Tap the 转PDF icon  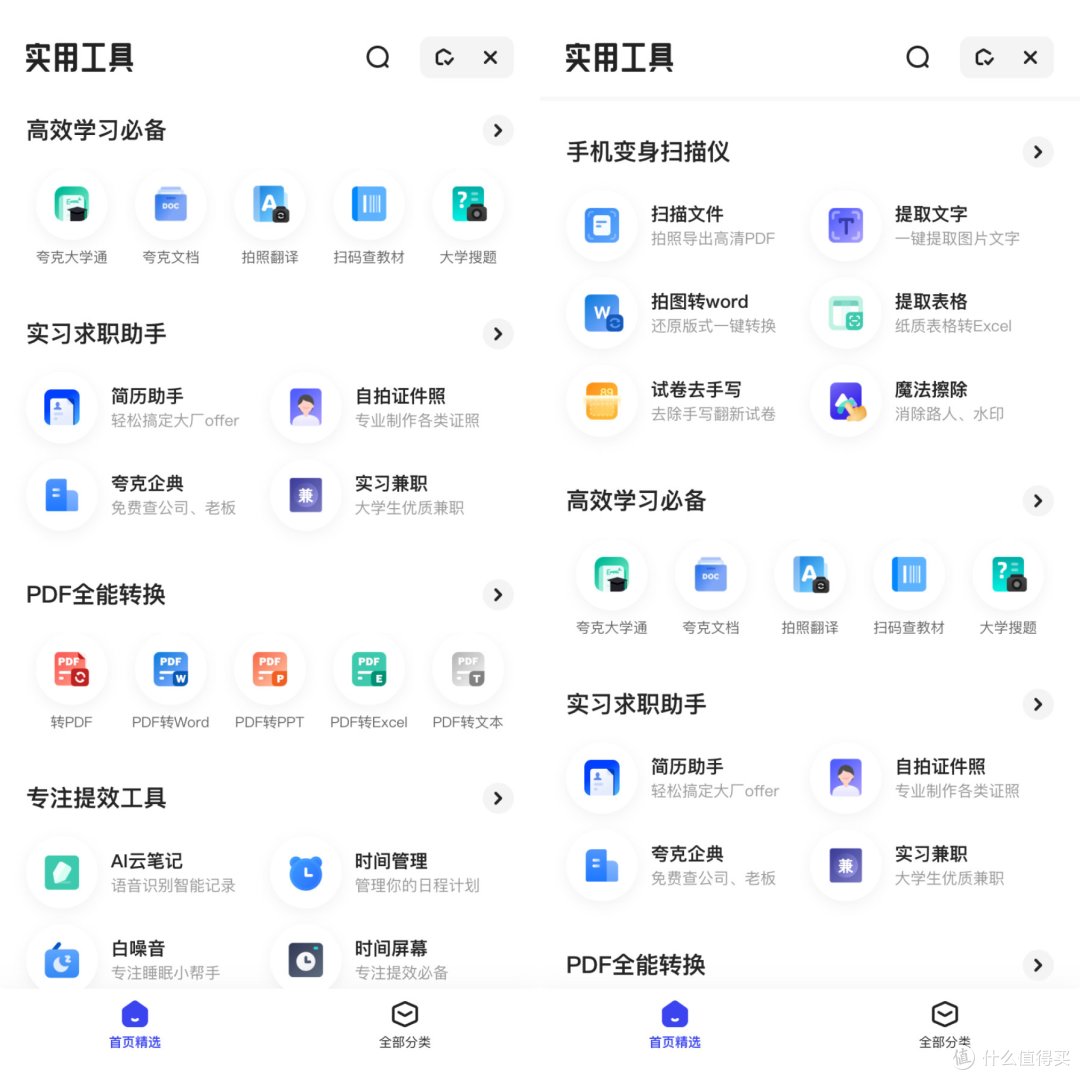[x=72, y=669]
